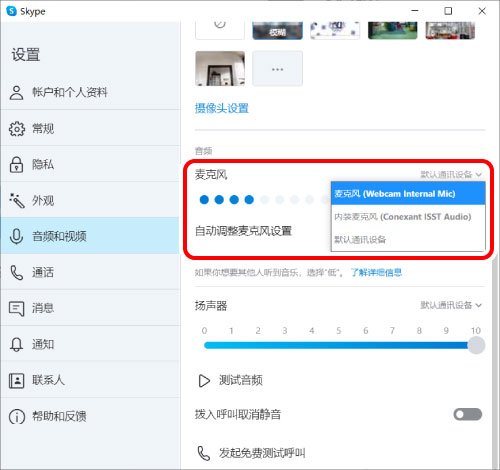The height and width of the screenshot is (470, 500).
Task: Open 帮助和反馈 section
Action: [90, 416]
